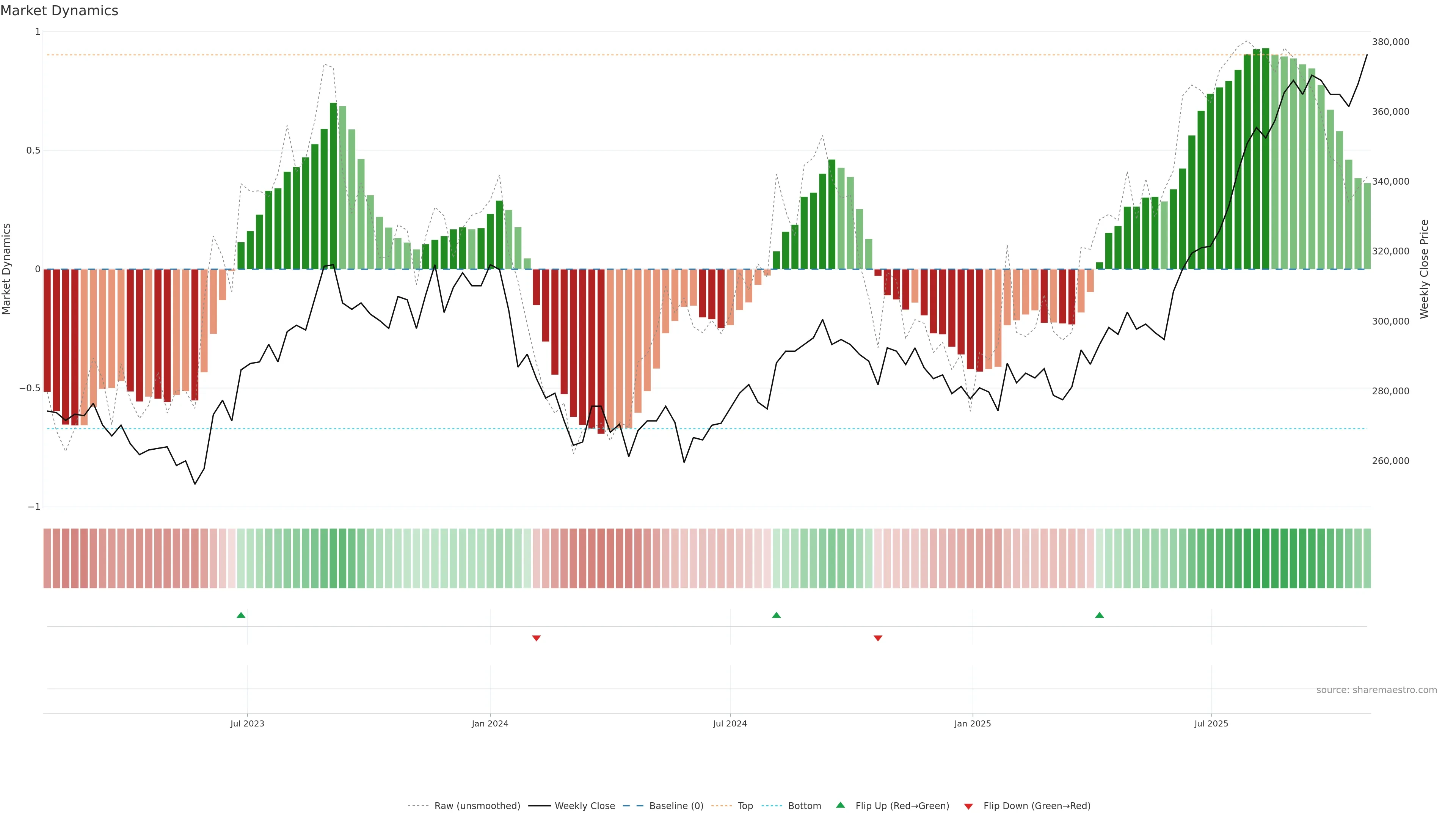1456x819 pixels.
Task: Click the 380,000 right-axis price label
Action: pos(1390,42)
